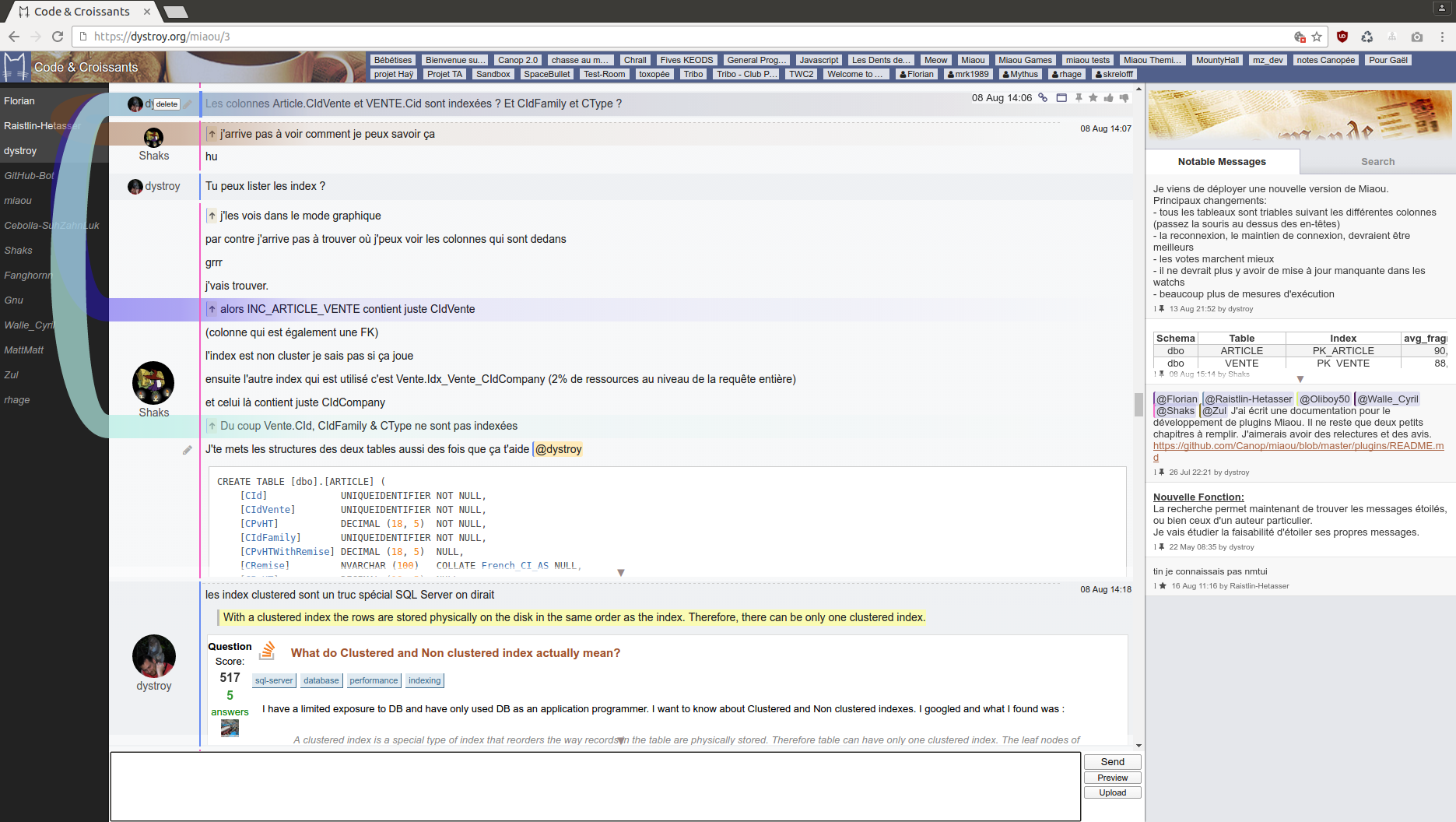
Task: Give thumbs up to the 14:06 message
Action: click(1109, 98)
